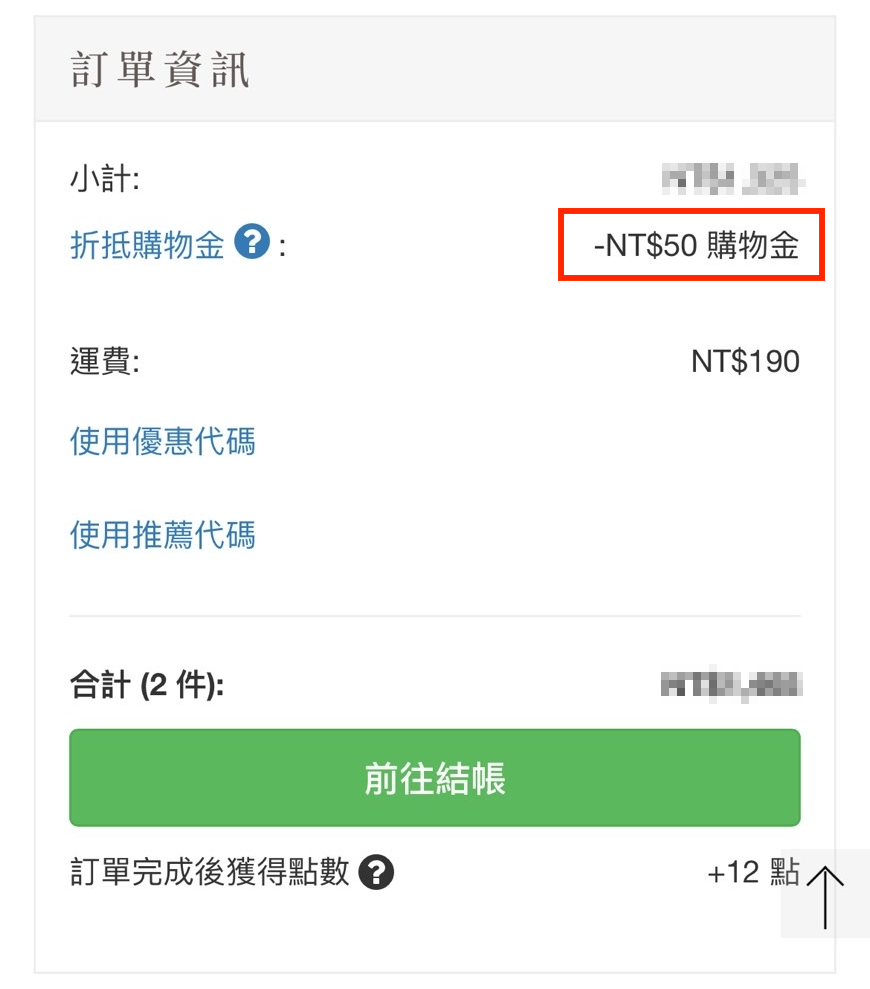Click the 合計 (2 件) total label
Screen dimensions: 870x989
click(x=146, y=686)
